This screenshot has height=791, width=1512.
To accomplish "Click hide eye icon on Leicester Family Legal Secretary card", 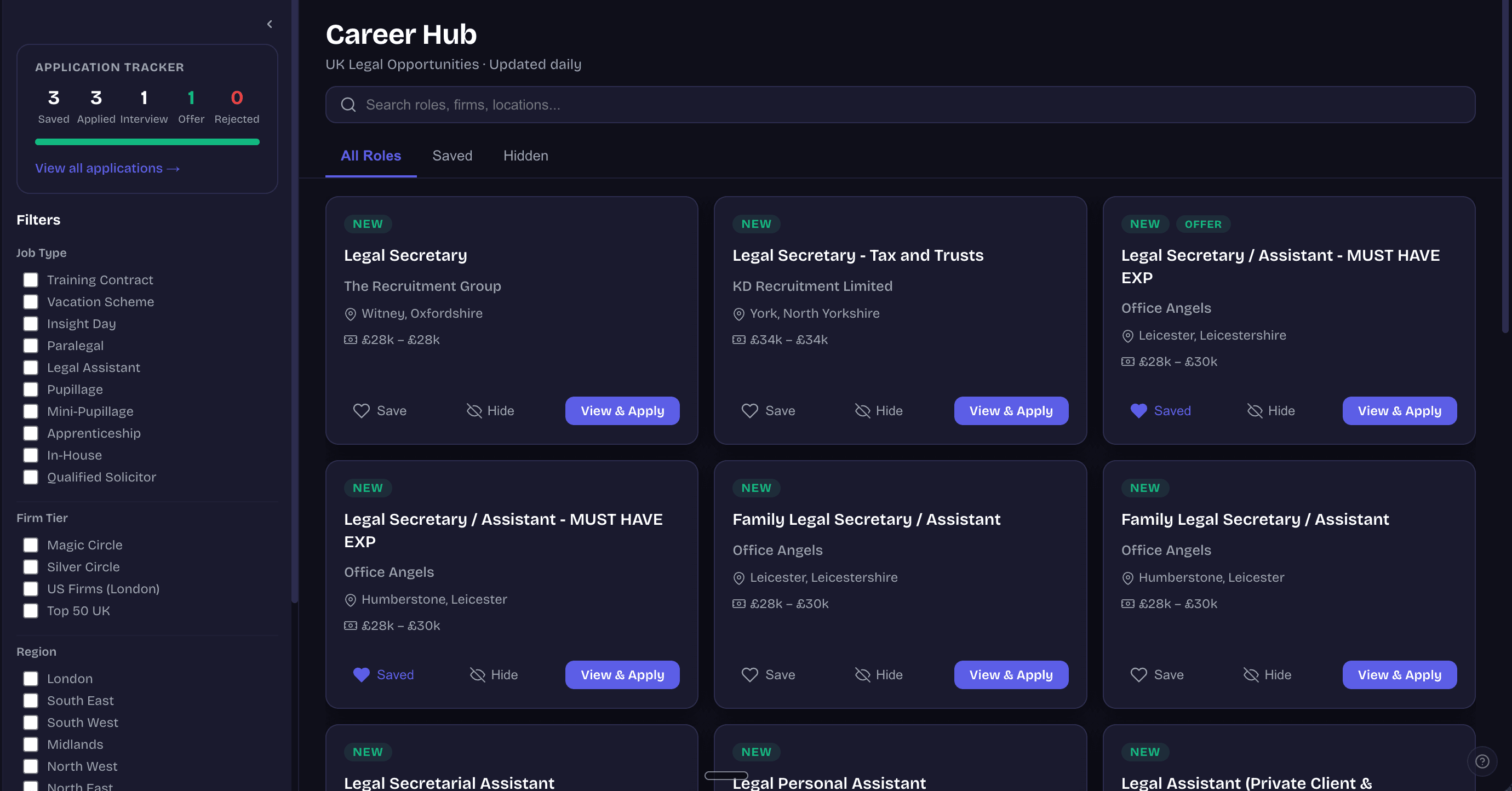I will [862, 675].
